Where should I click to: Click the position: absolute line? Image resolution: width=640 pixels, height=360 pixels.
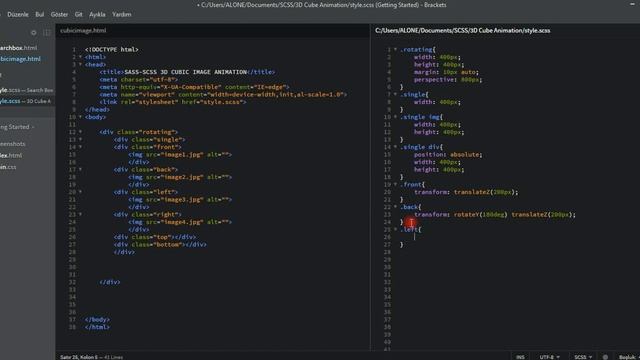pos(448,154)
